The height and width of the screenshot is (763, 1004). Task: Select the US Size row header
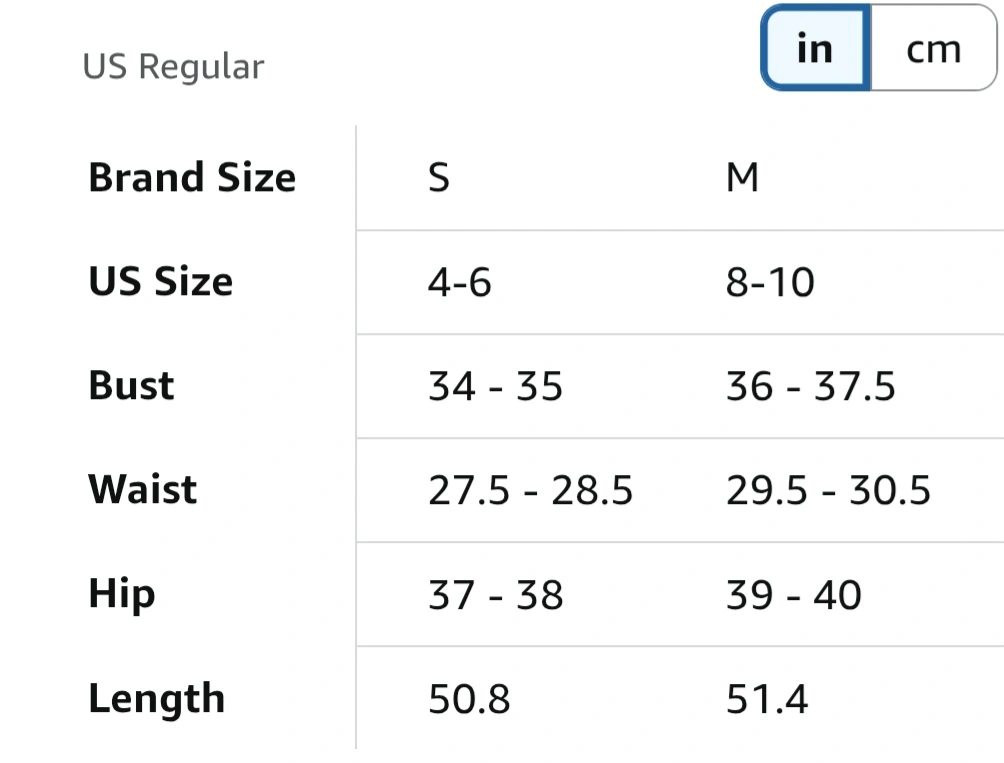(160, 282)
